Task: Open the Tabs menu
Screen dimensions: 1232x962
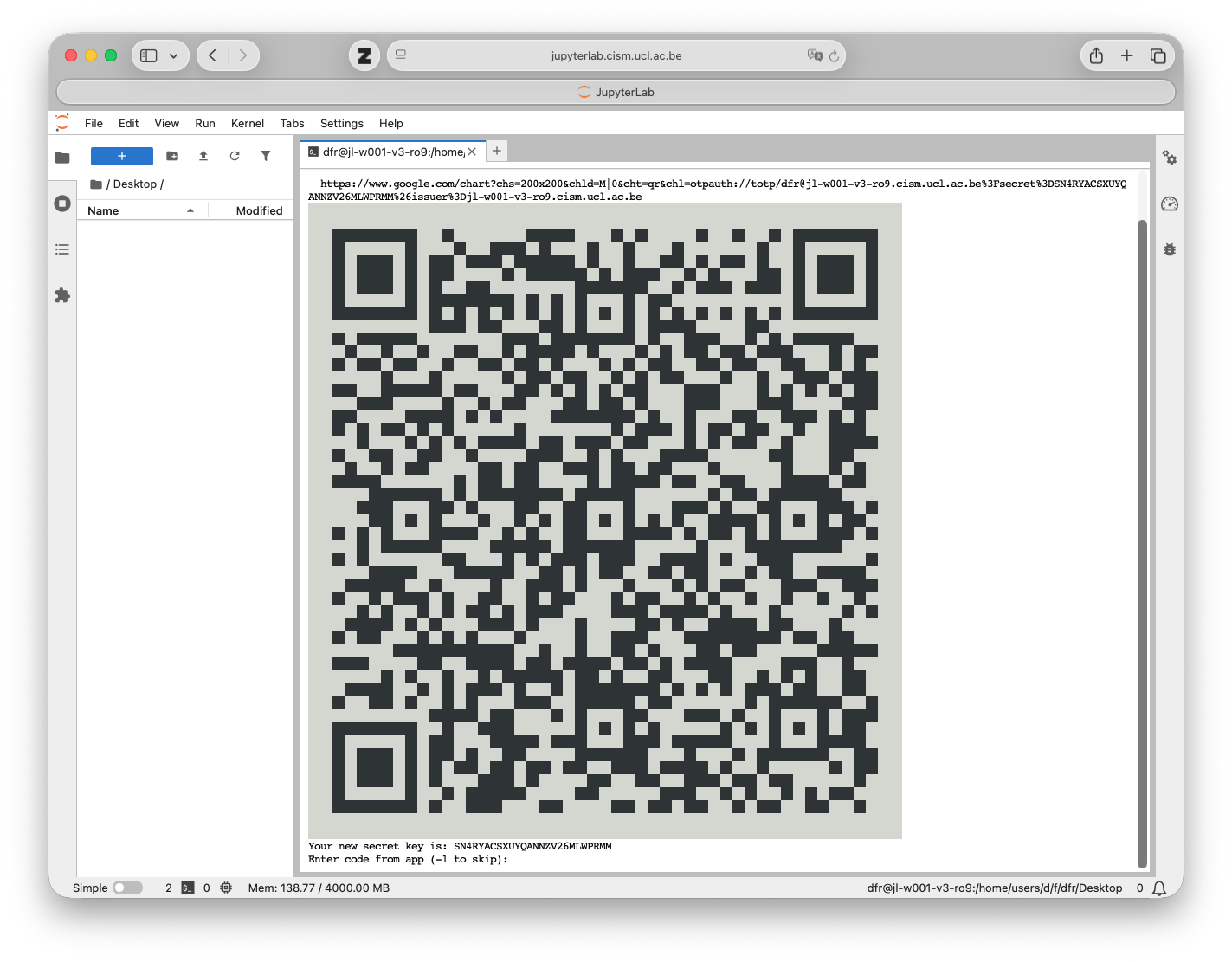Action: click(x=292, y=123)
